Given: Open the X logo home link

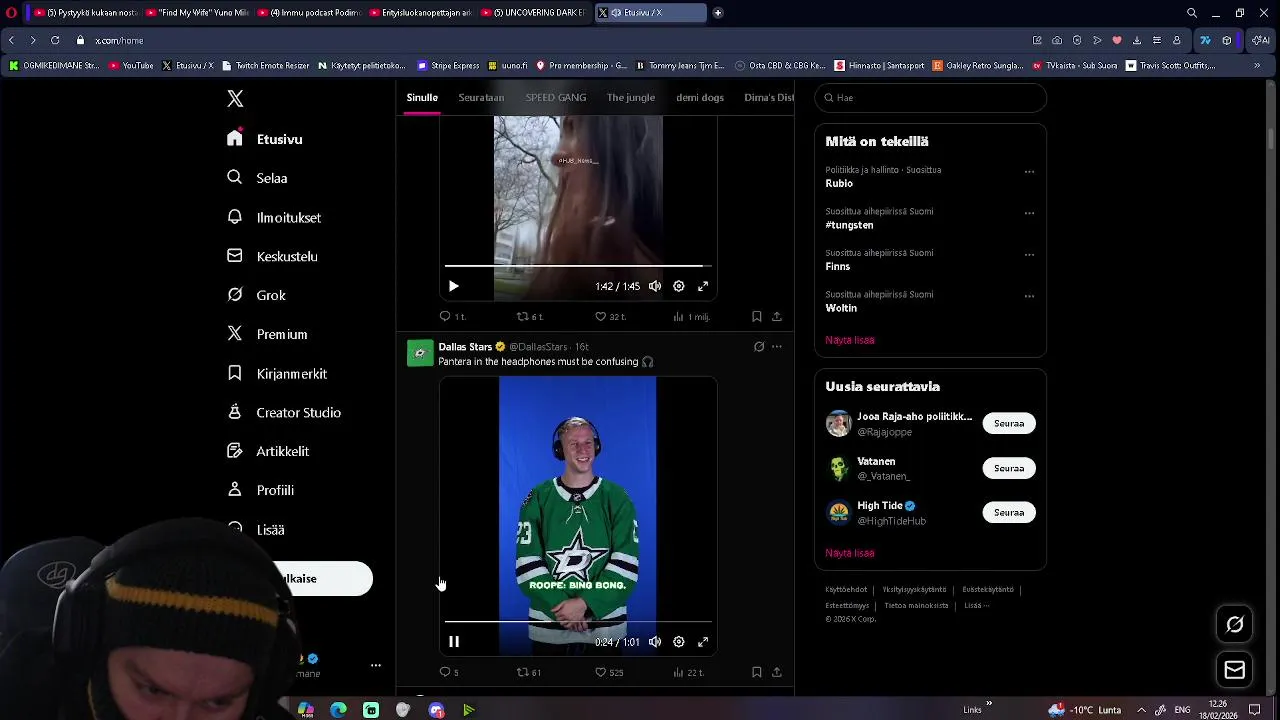Looking at the screenshot, I should [x=235, y=98].
